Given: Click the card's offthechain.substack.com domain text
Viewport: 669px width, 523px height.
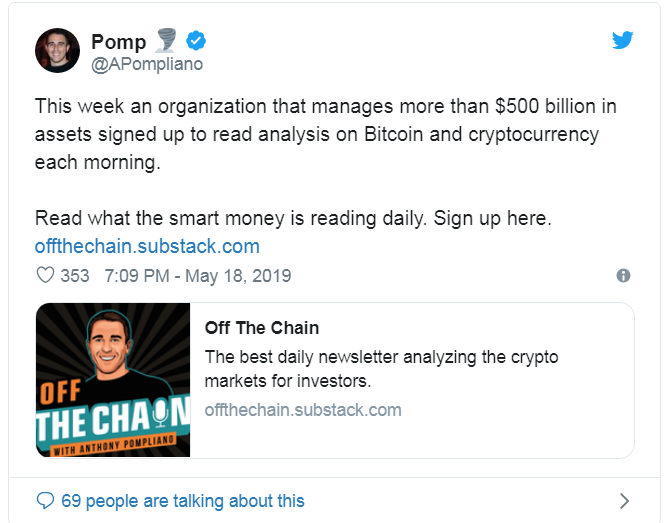Looking at the screenshot, I should 302,409.
